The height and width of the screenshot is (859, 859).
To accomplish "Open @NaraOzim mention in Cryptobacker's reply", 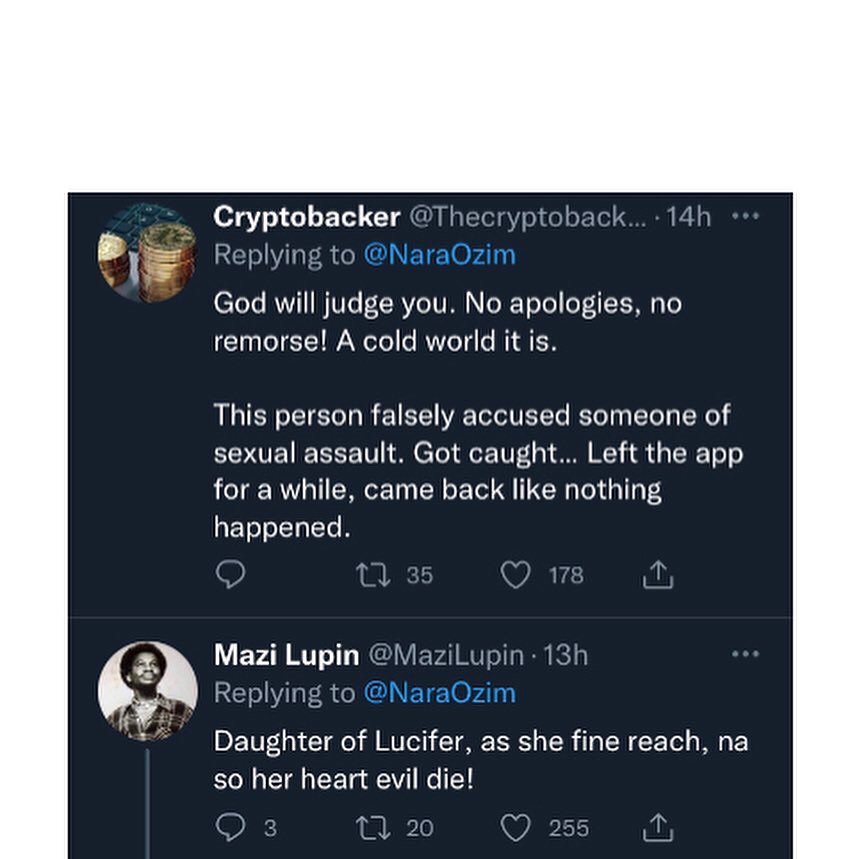I will click(439, 254).
